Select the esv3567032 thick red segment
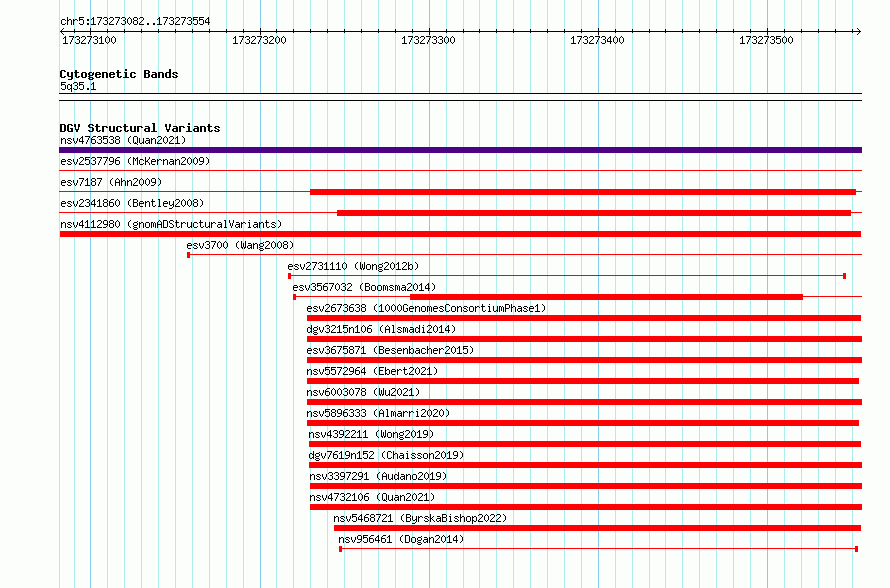The height and width of the screenshot is (588, 890). (606, 297)
